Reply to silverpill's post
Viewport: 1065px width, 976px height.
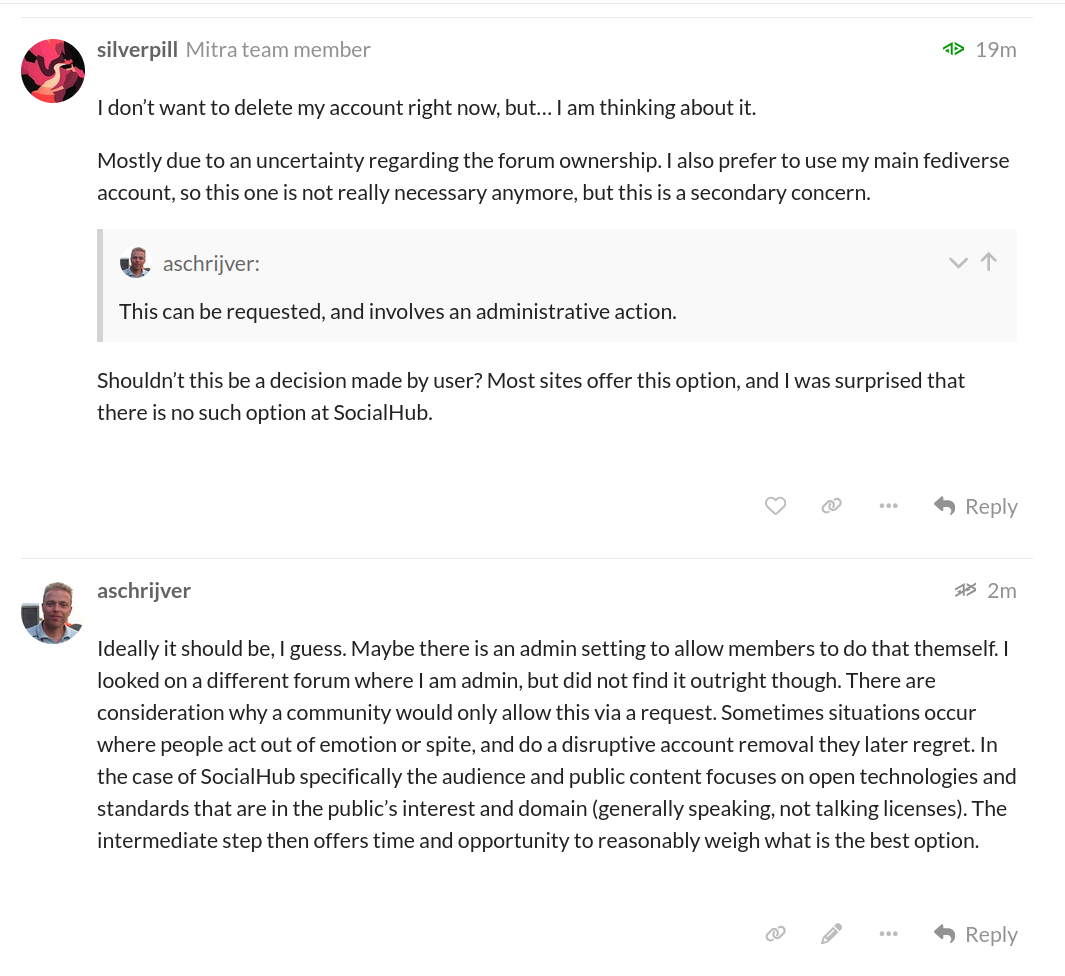pos(976,506)
